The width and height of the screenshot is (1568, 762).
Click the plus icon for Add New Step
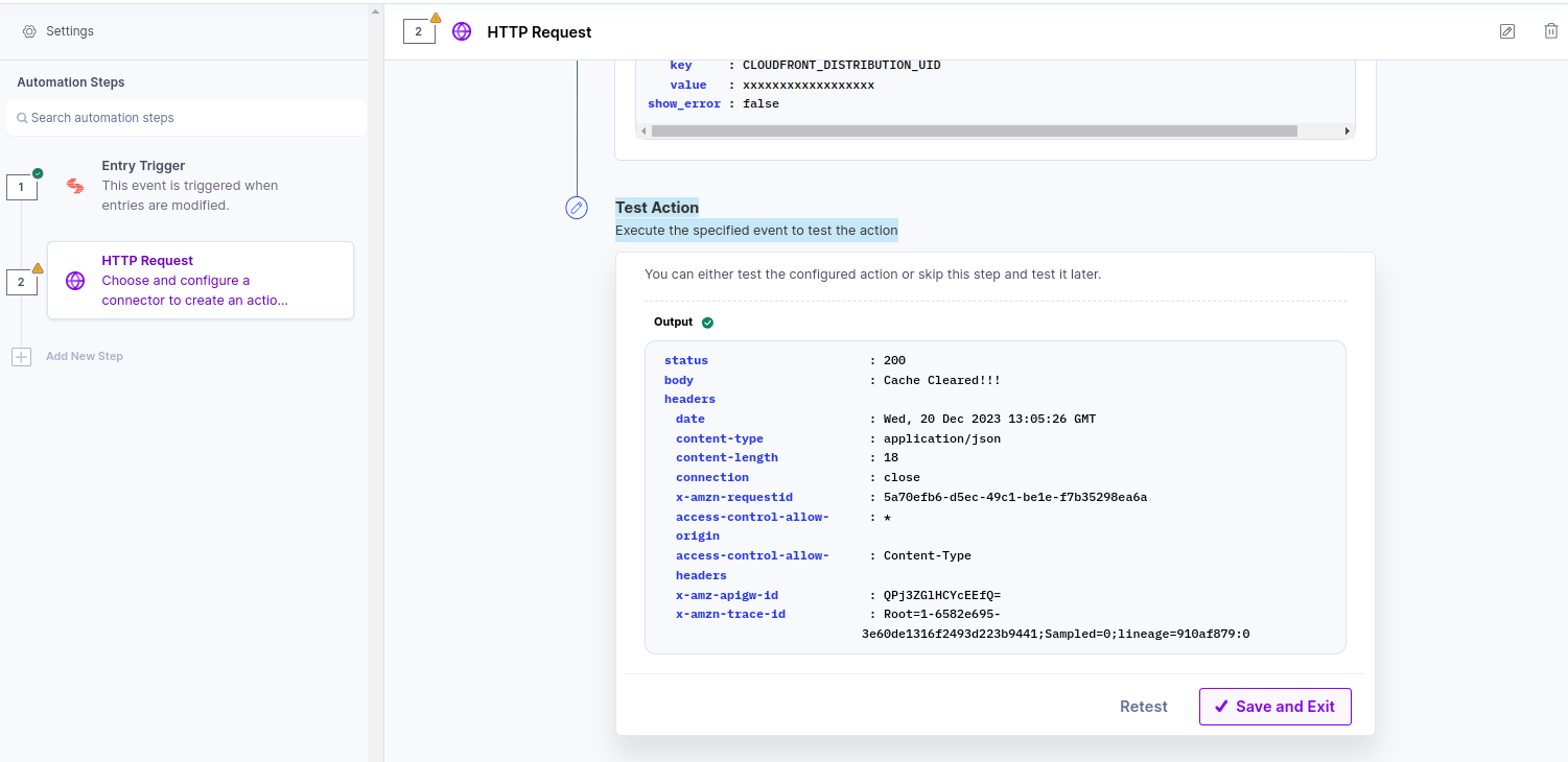click(21, 357)
